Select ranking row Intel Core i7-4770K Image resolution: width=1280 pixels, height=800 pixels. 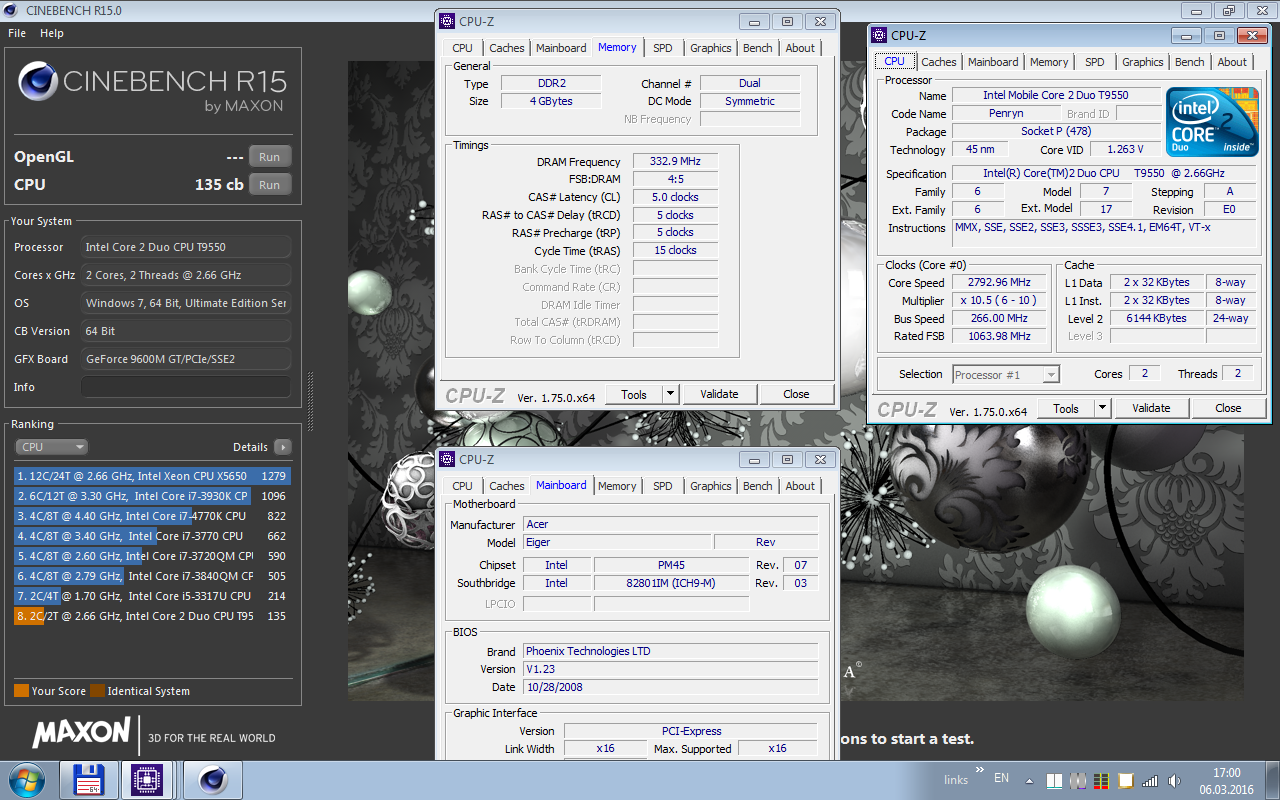click(152, 516)
